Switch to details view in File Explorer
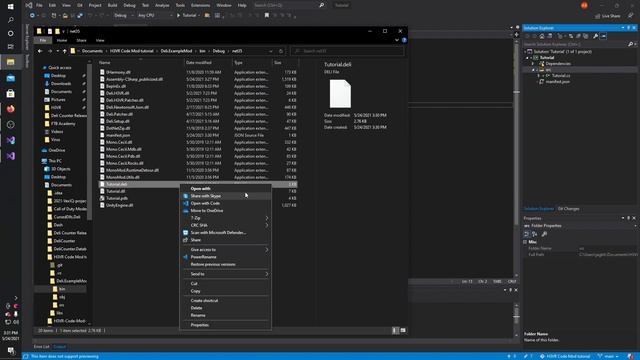 point(395,330)
